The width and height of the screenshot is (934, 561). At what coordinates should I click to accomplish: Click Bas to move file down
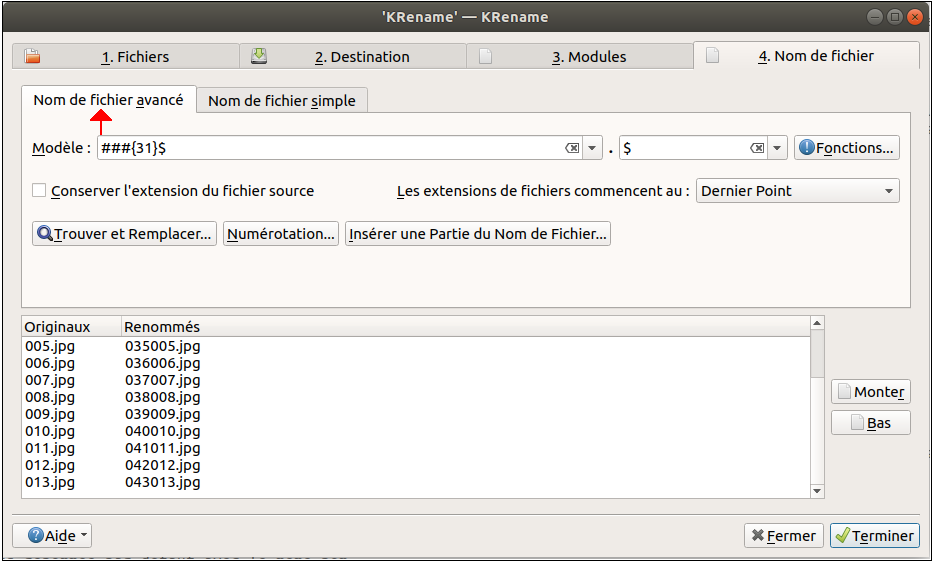coord(871,423)
